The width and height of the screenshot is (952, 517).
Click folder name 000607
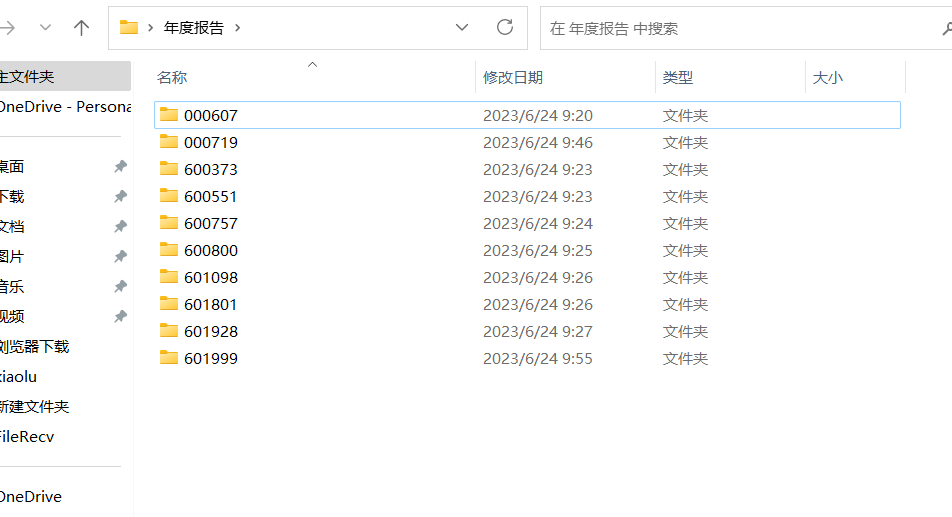211,115
